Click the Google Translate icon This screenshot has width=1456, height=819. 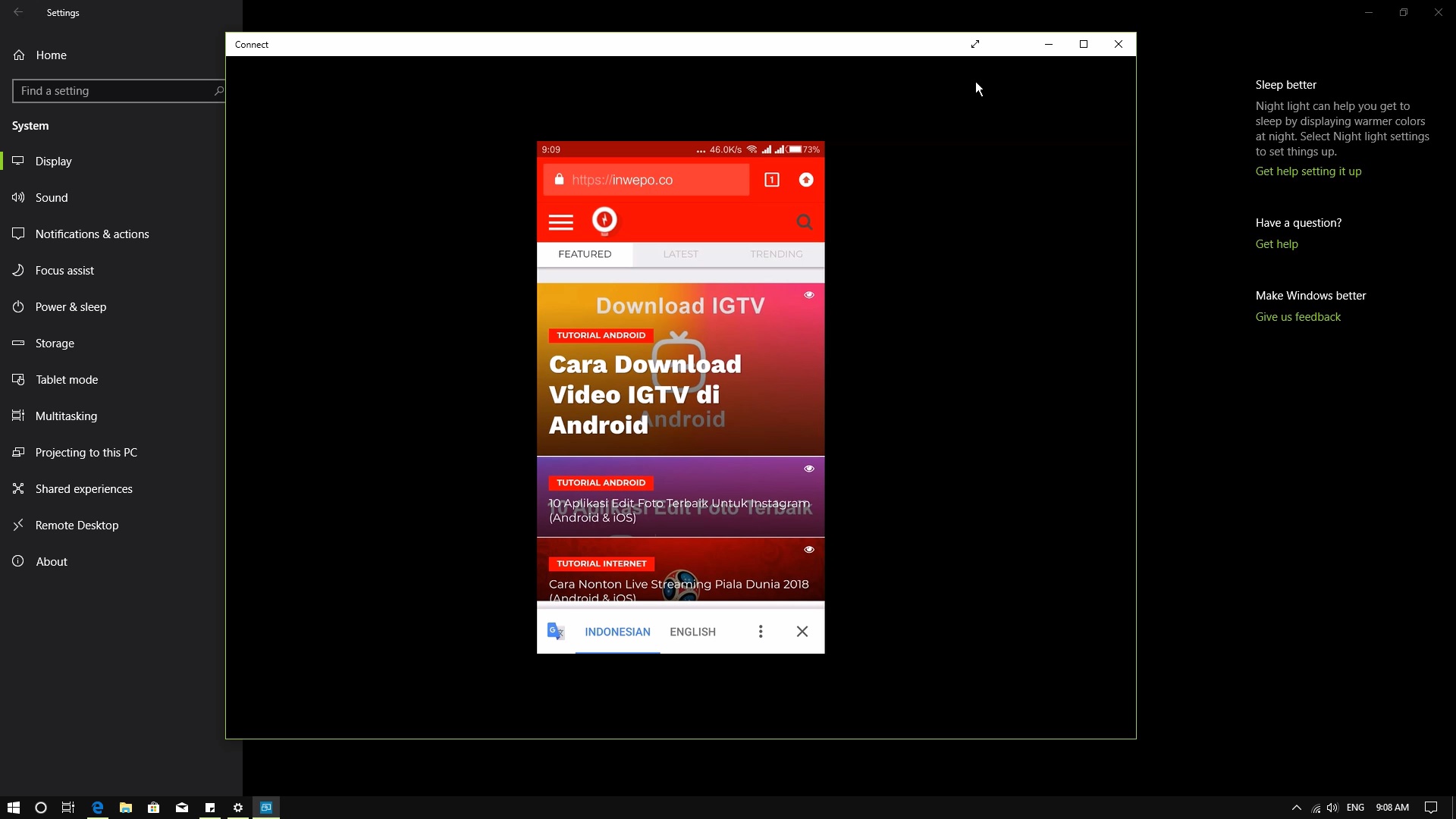556,632
